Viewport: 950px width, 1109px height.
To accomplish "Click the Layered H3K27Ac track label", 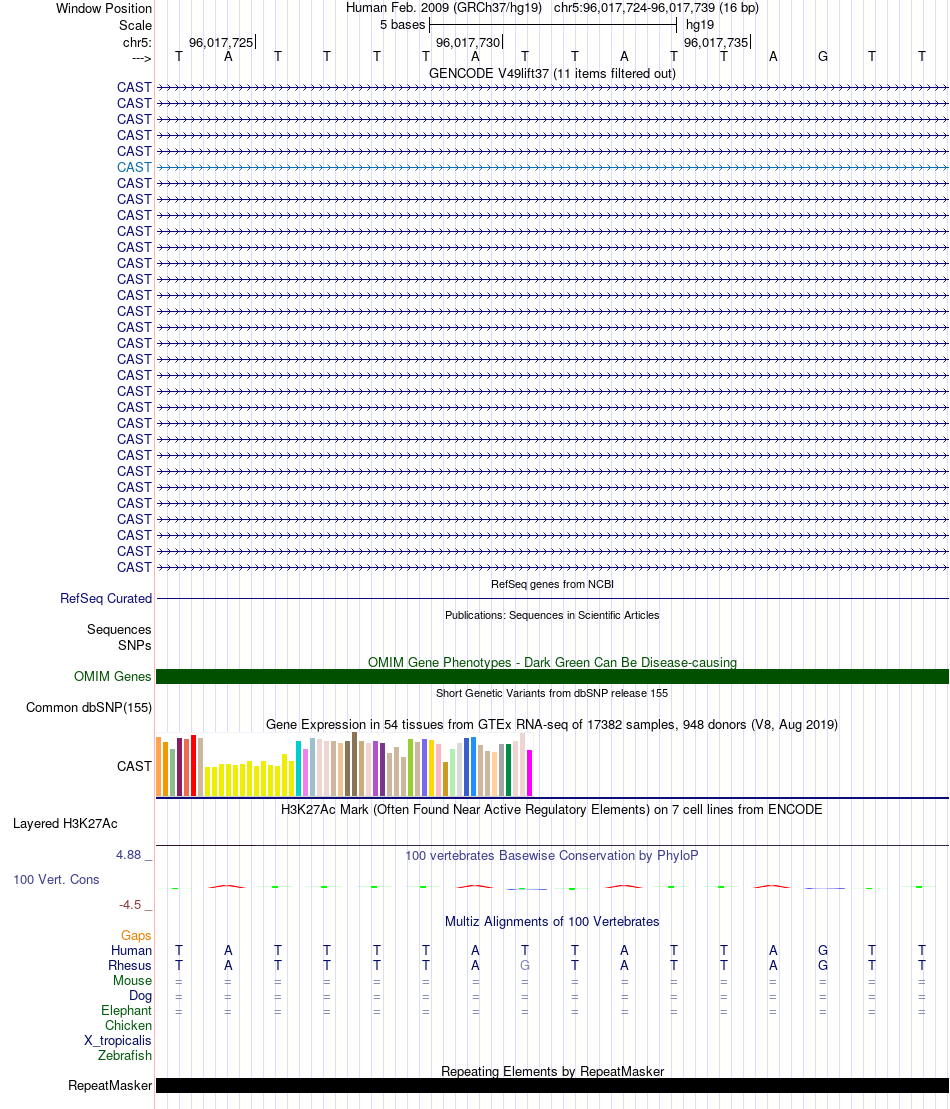I will (x=65, y=823).
